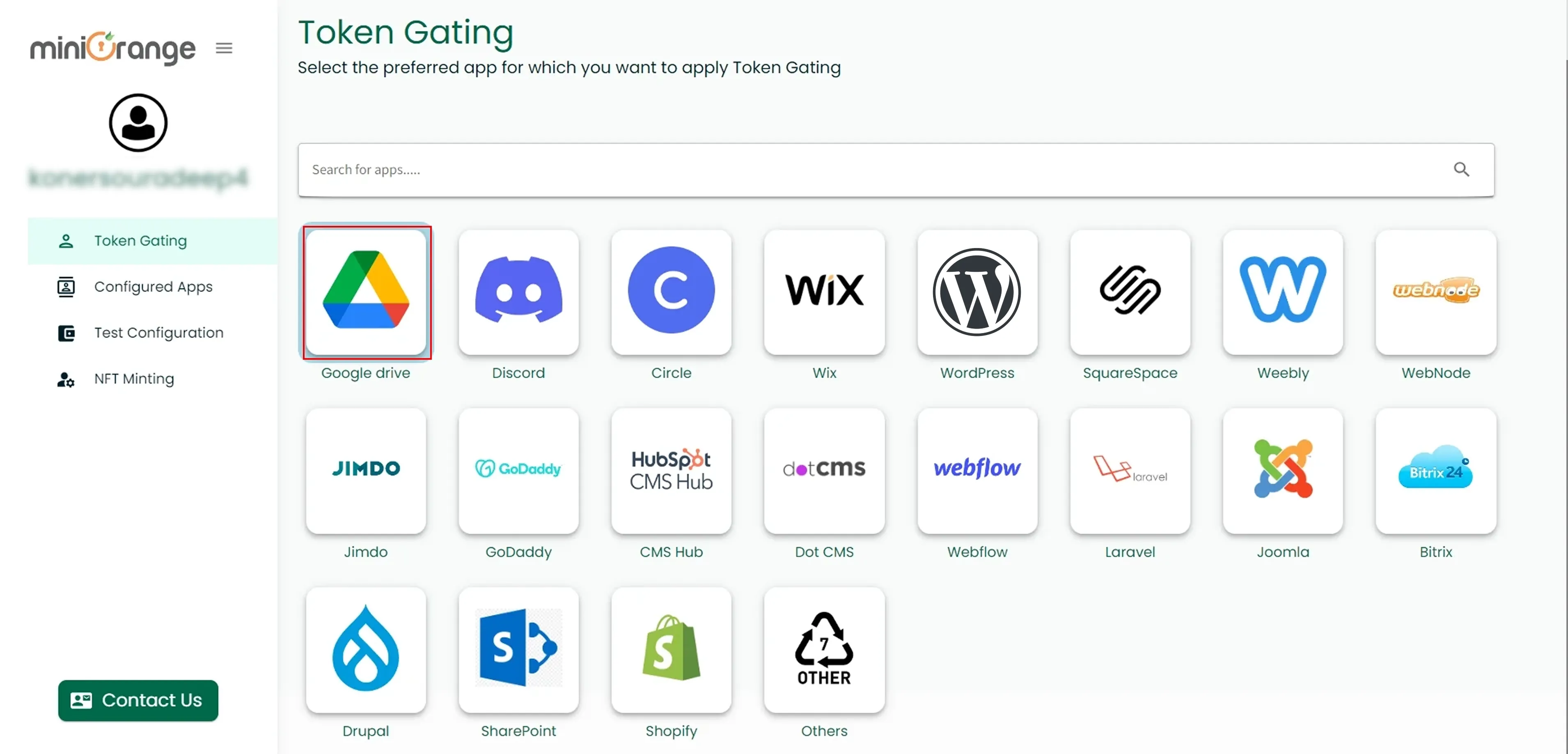The image size is (1568, 754).
Task: Choose the Laravel app icon
Action: tap(1130, 471)
